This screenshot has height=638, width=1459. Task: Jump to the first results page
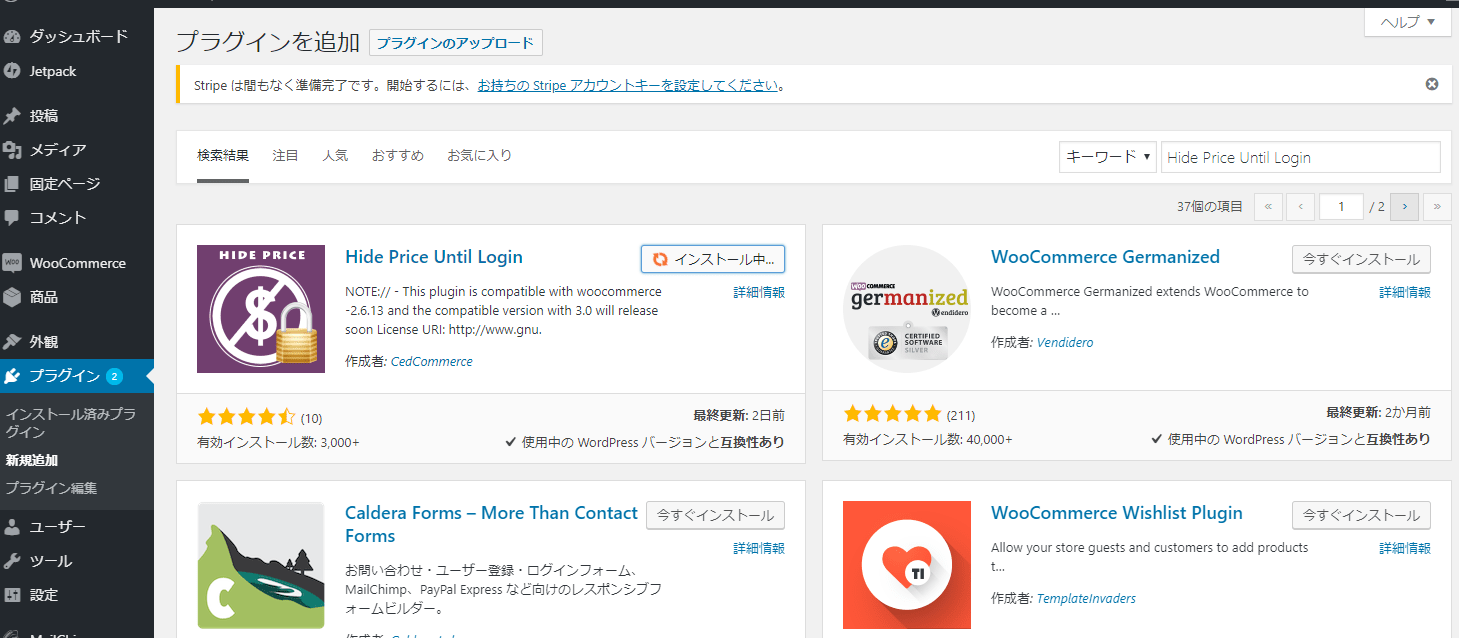tap(1267, 206)
